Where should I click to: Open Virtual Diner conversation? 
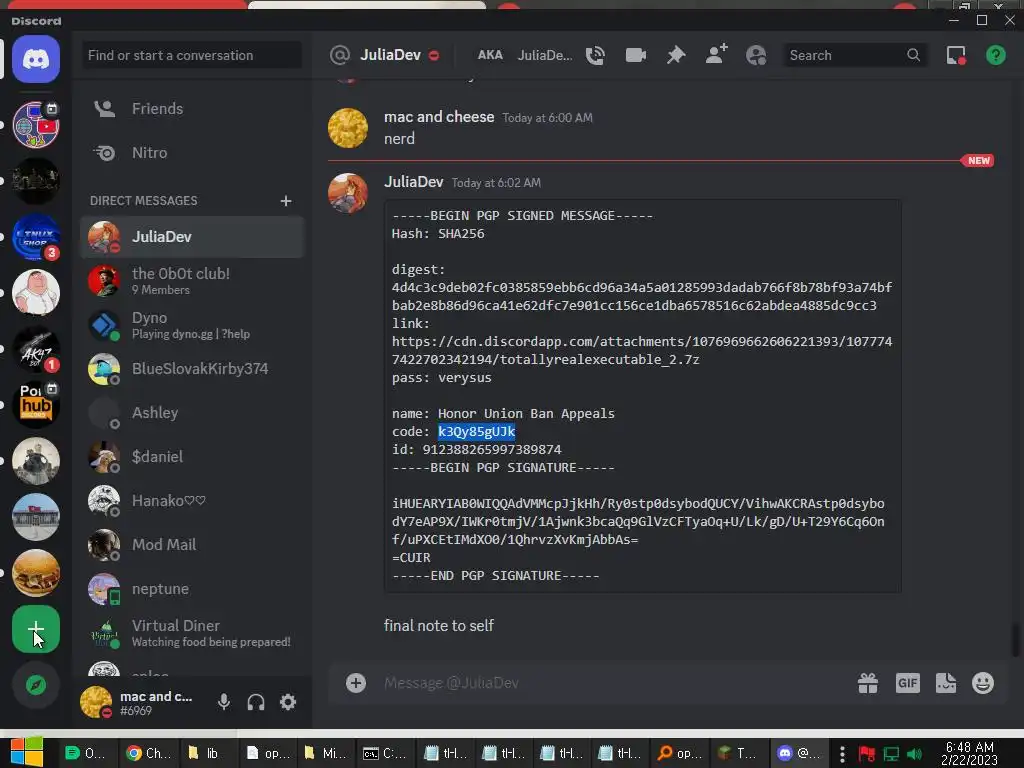tap(193, 633)
